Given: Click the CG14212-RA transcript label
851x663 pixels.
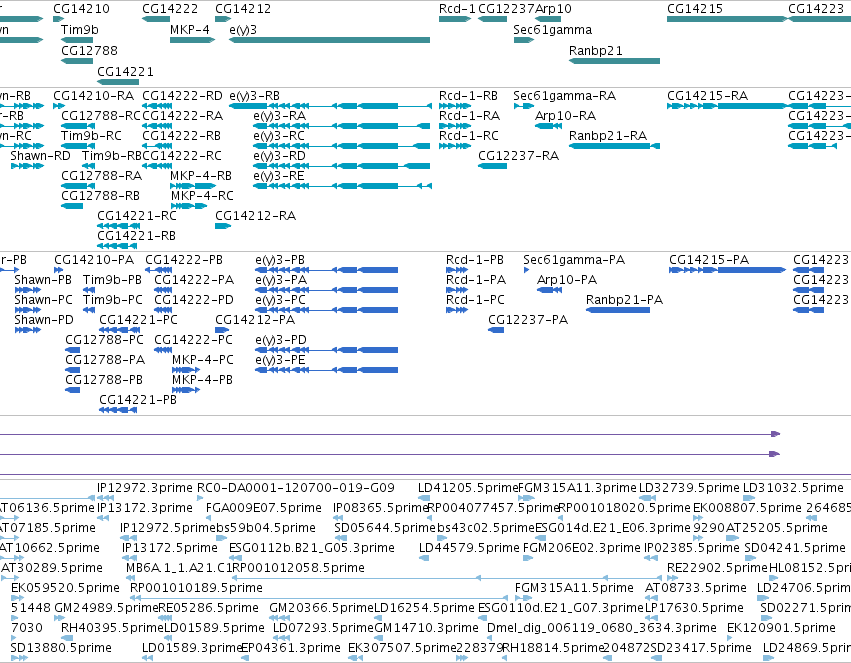Looking at the screenshot, I should click(255, 216).
